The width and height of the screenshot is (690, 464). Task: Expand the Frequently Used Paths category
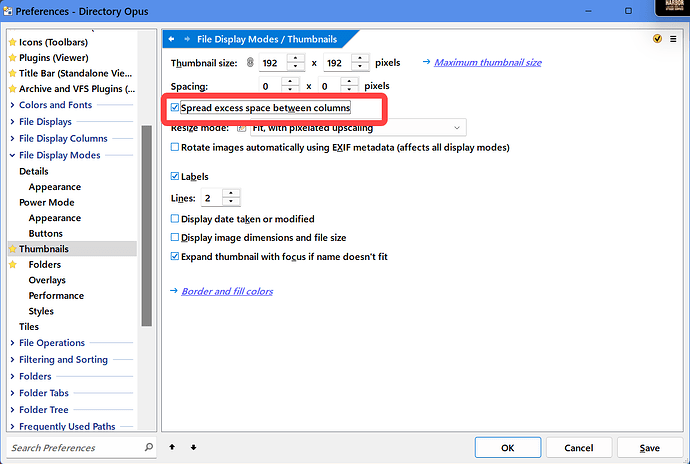click(12, 426)
